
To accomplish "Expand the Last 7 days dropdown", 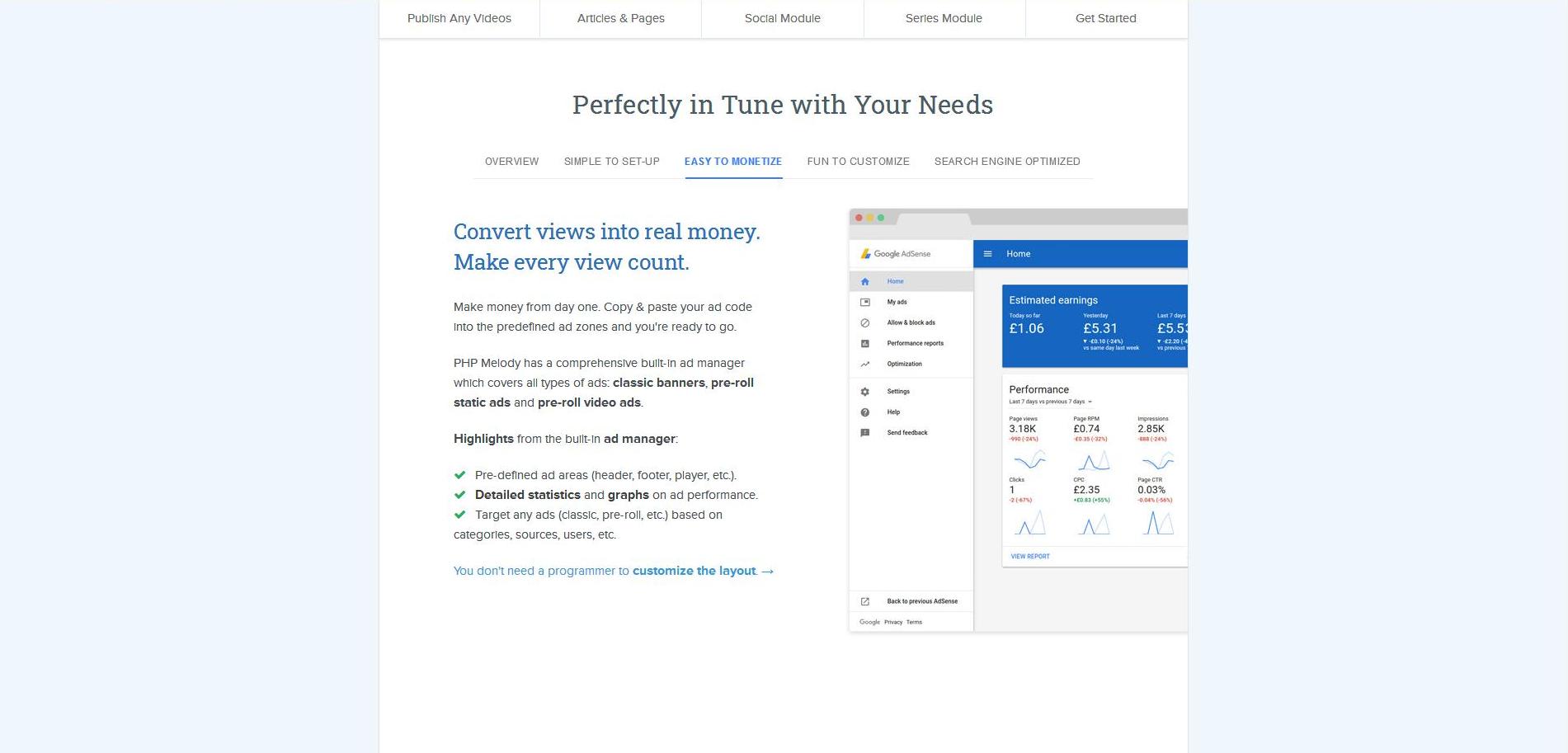I will pos(1090,402).
